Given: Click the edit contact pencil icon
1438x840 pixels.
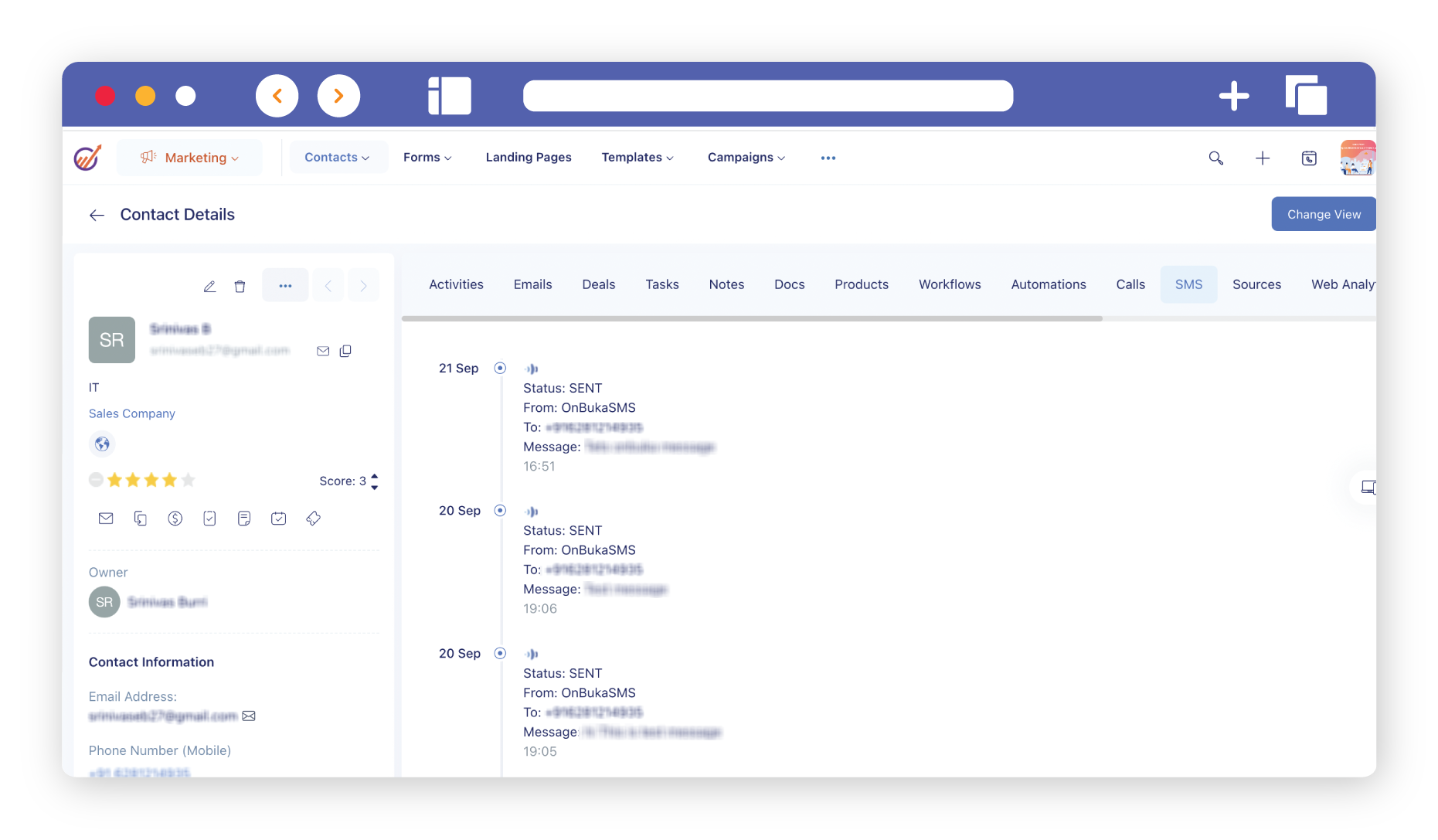Looking at the screenshot, I should 209,287.
